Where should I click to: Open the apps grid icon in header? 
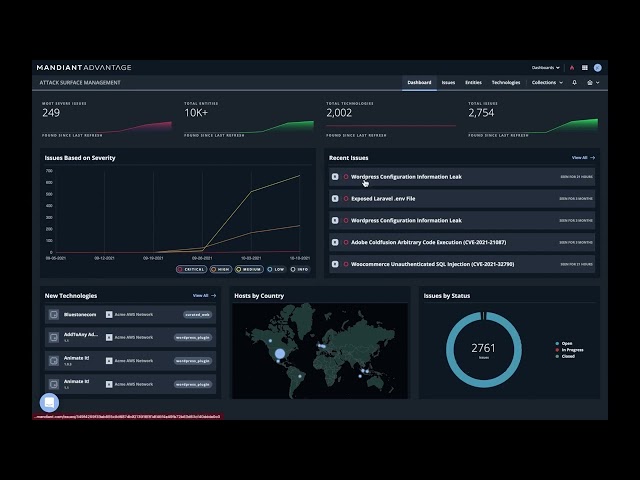click(584, 68)
